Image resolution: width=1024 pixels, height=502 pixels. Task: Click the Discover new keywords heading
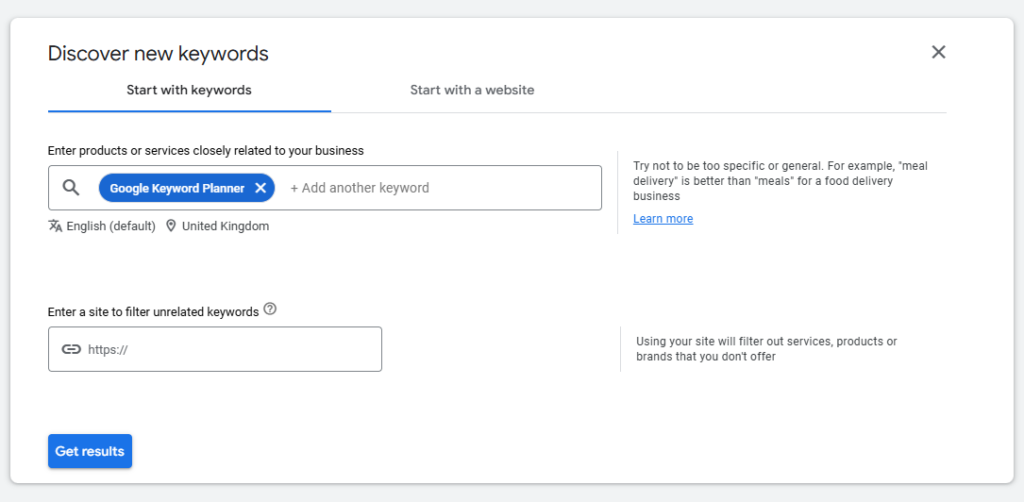click(158, 54)
